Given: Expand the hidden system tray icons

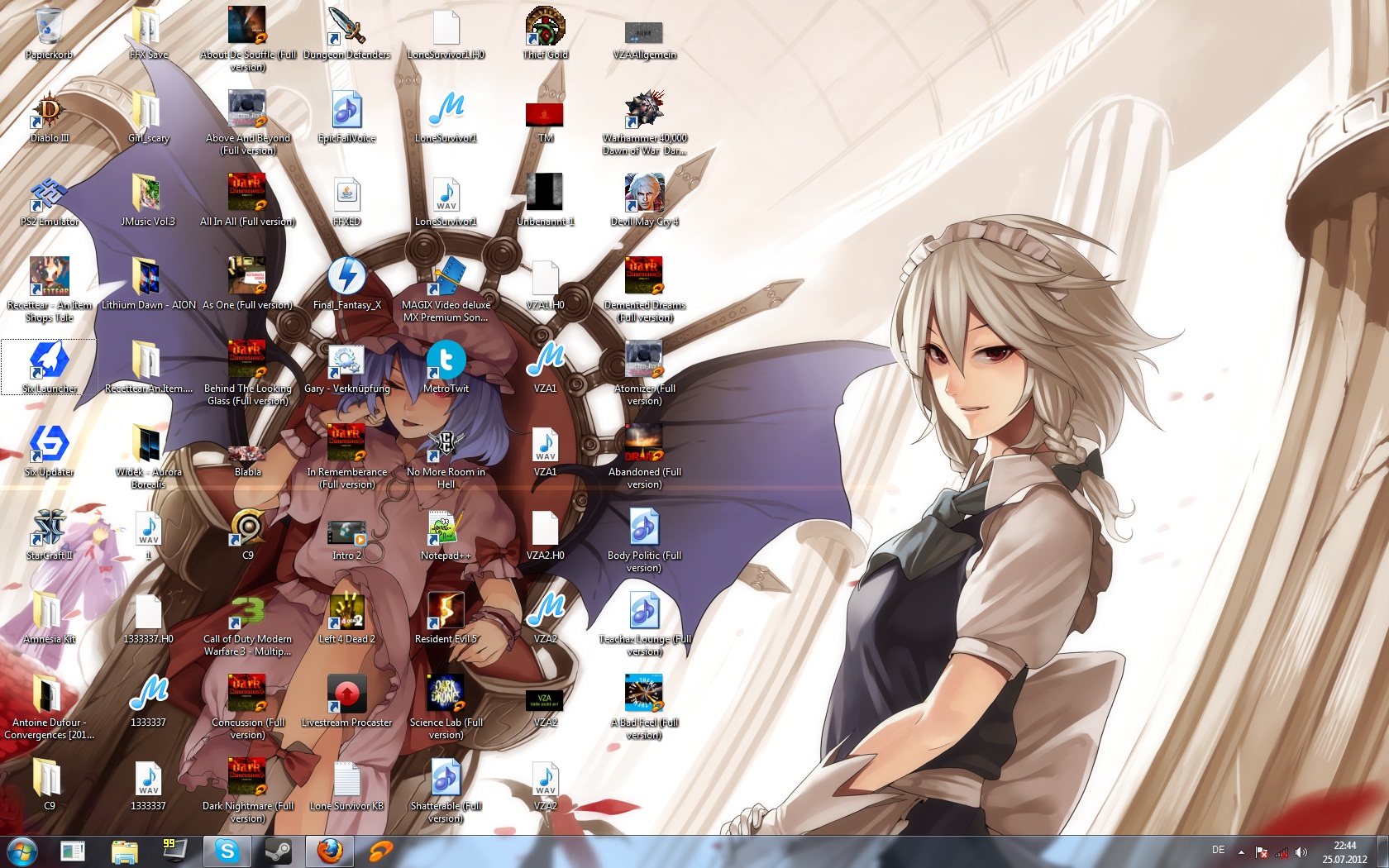Looking at the screenshot, I should pos(1241,851).
